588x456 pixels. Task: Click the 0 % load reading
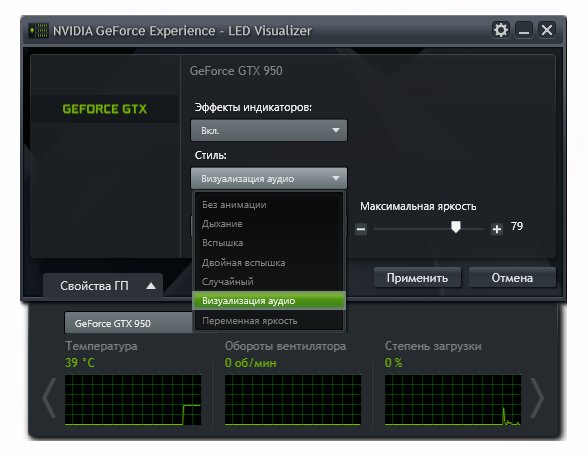pyautogui.click(x=393, y=363)
